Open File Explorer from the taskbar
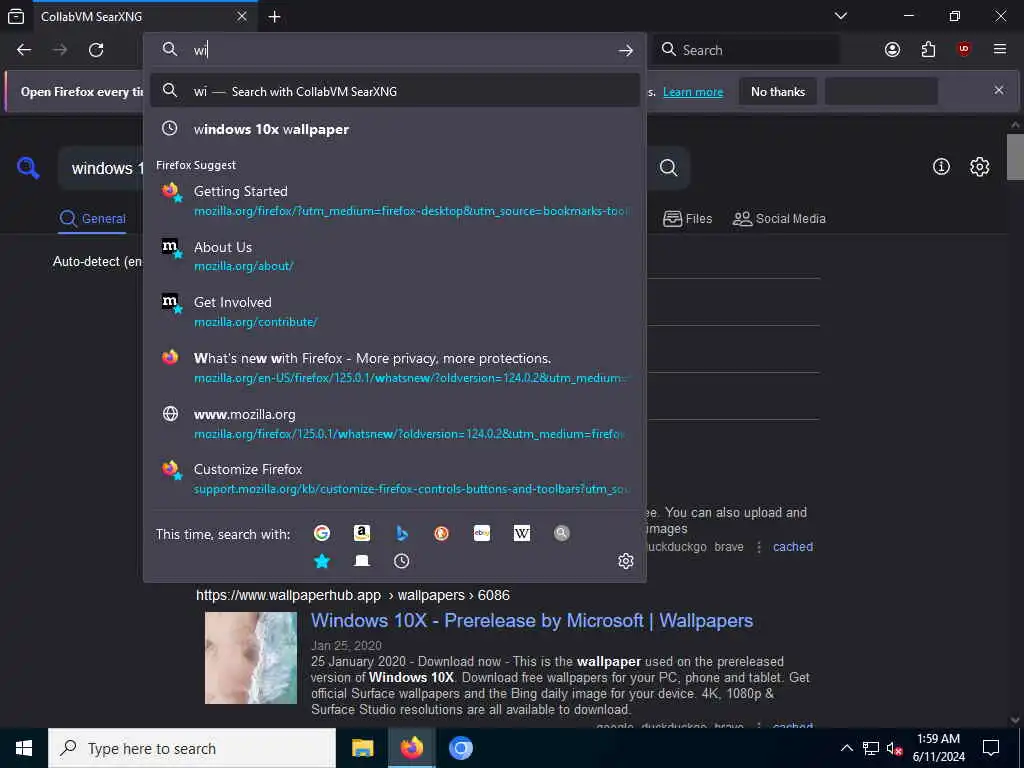This screenshot has height=768, width=1024. pos(362,748)
